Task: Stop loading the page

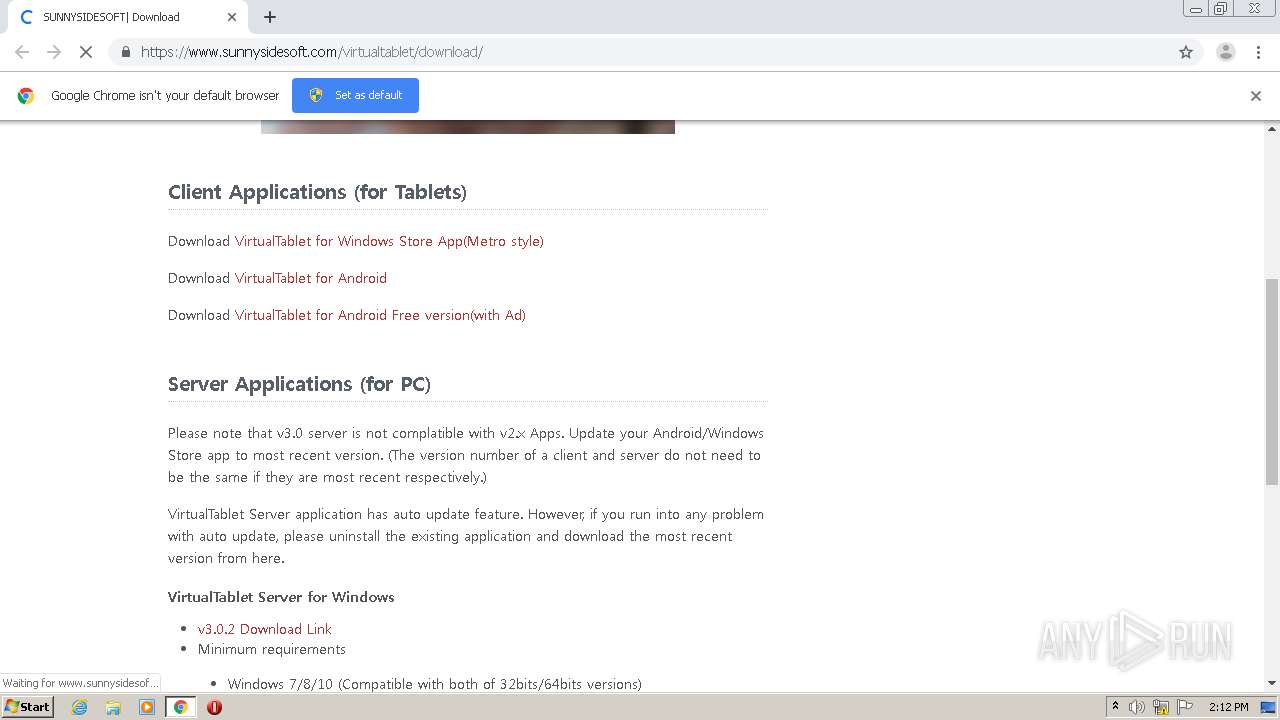Action: [86, 52]
